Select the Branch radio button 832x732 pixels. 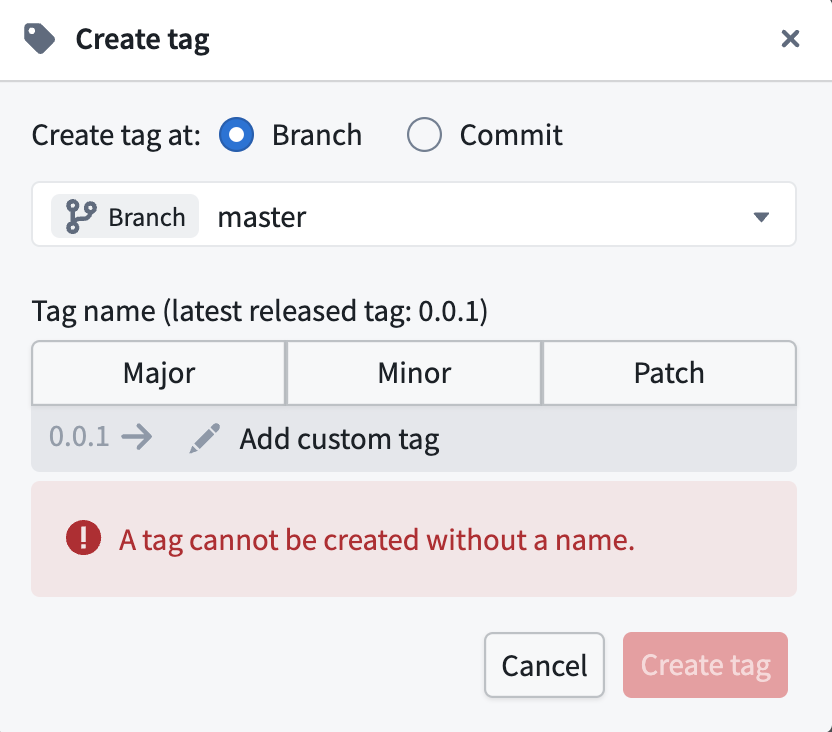click(237, 135)
